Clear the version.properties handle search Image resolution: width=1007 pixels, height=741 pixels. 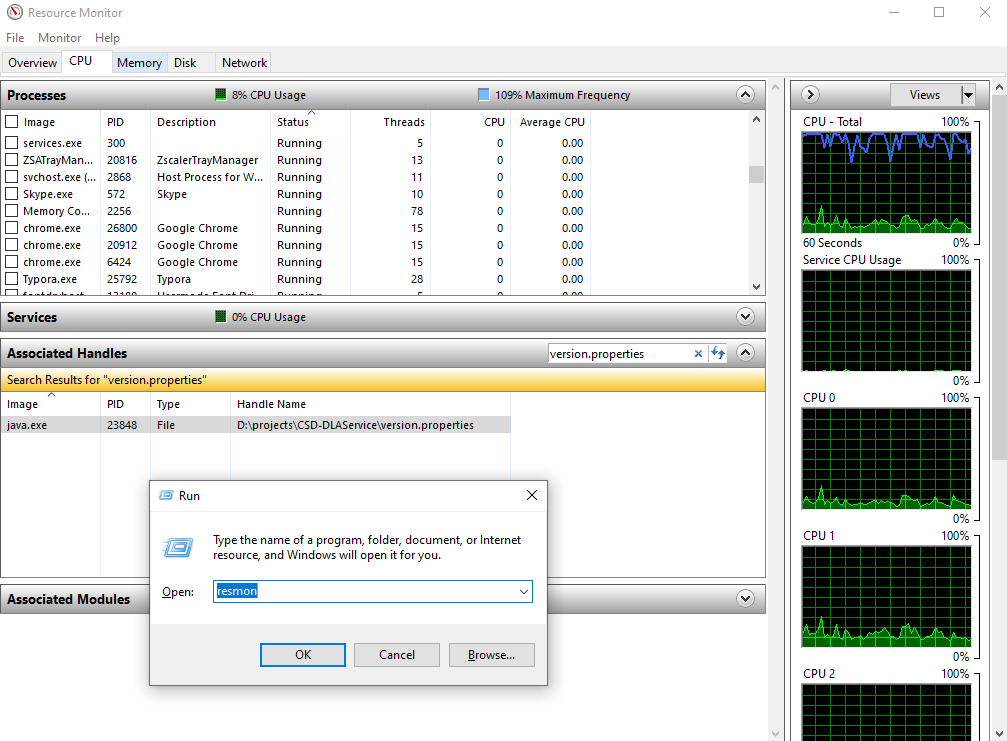698,354
